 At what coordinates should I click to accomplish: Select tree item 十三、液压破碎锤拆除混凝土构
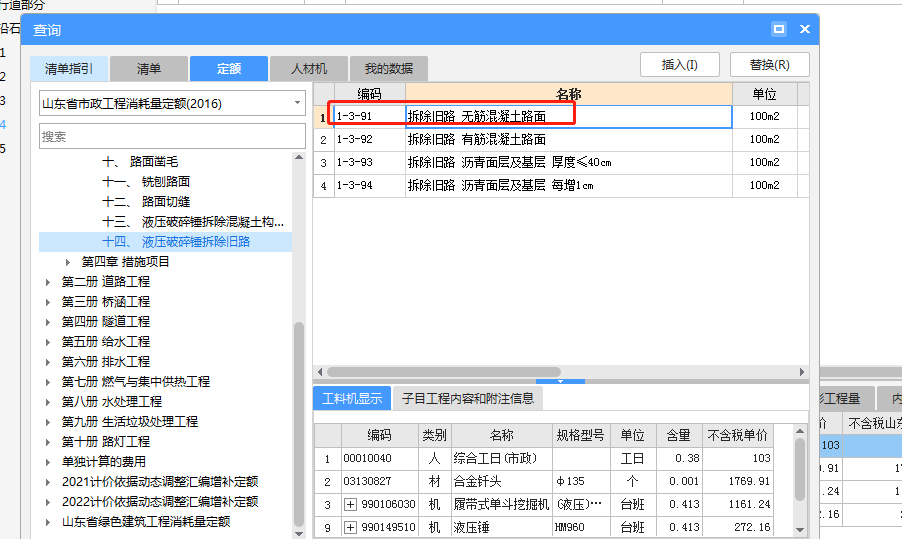[x=193, y=222]
